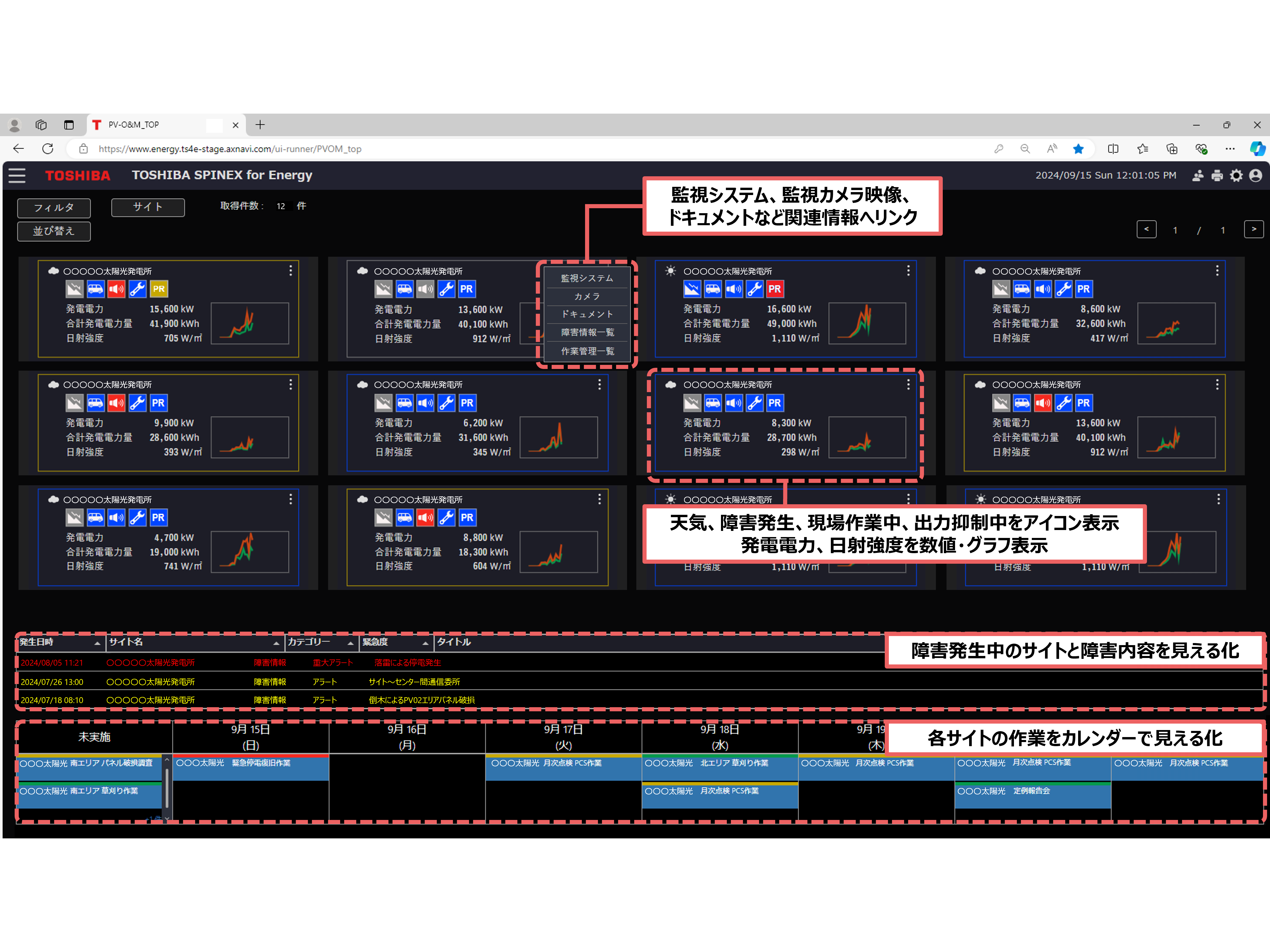Switch to the PV-O&M_TOP browser tab
The width and height of the screenshot is (1270, 952).
click(166, 124)
